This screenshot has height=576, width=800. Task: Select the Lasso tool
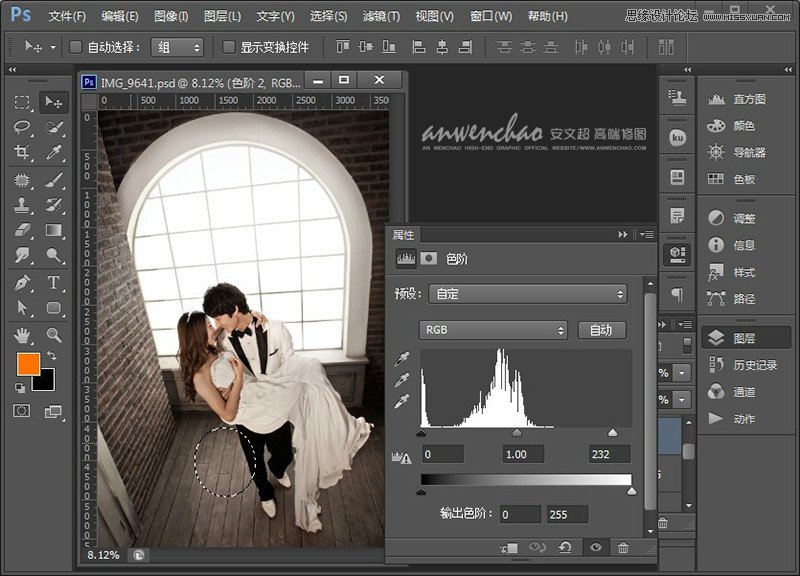pos(22,125)
